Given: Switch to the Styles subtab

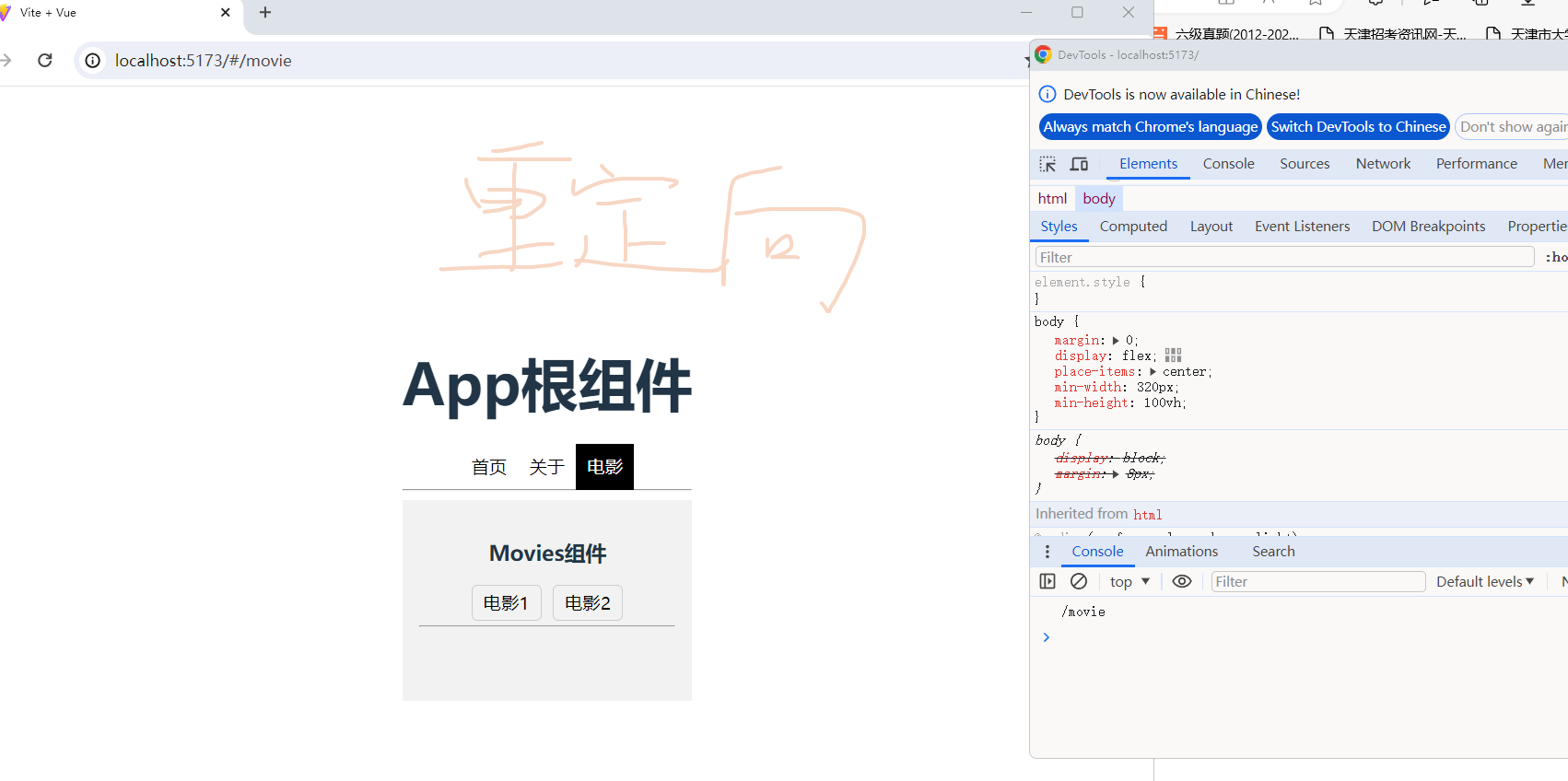Looking at the screenshot, I should point(1059,227).
